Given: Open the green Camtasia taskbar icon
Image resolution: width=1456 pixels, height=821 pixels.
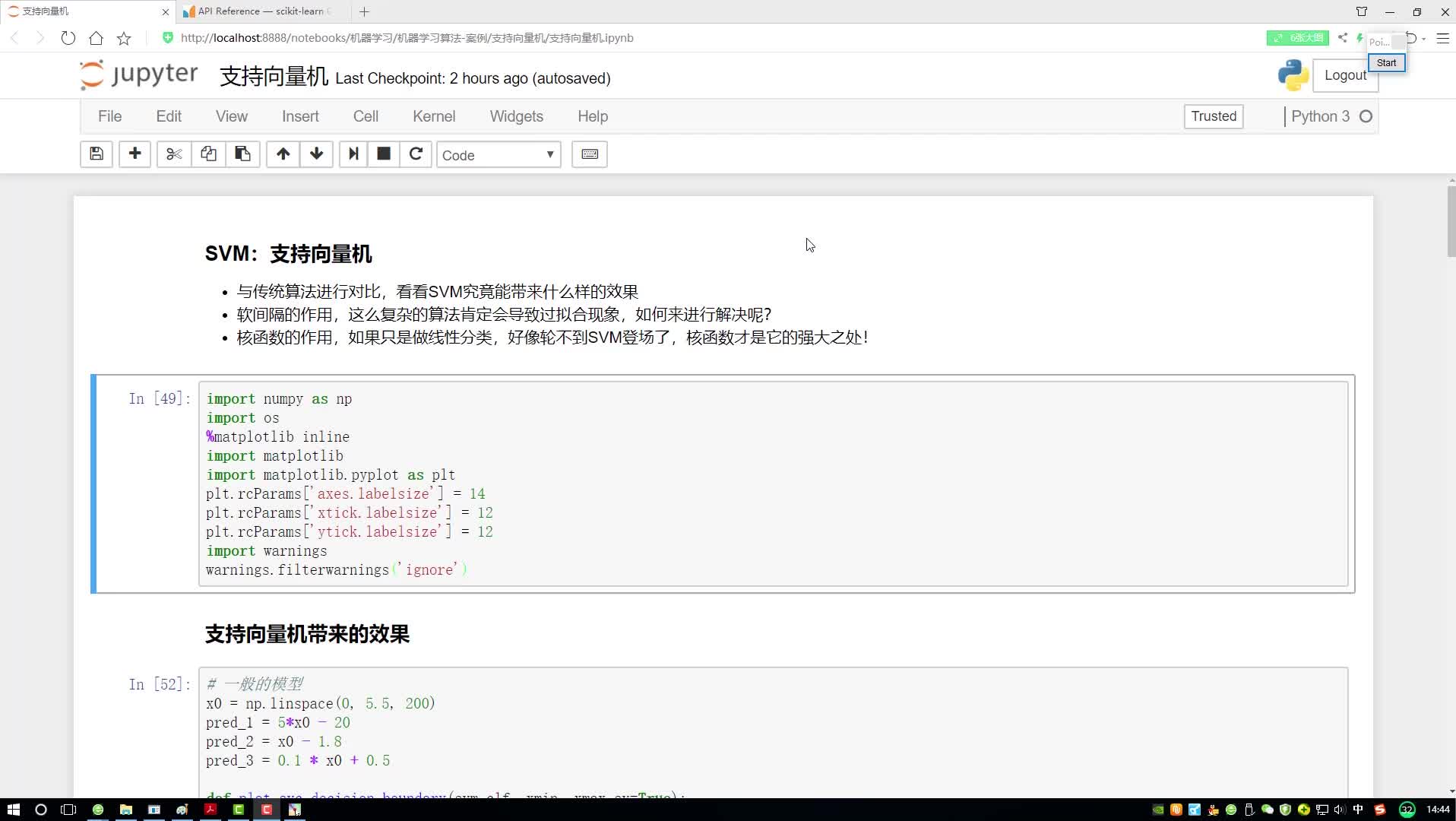Looking at the screenshot, I should click(239, 810).
